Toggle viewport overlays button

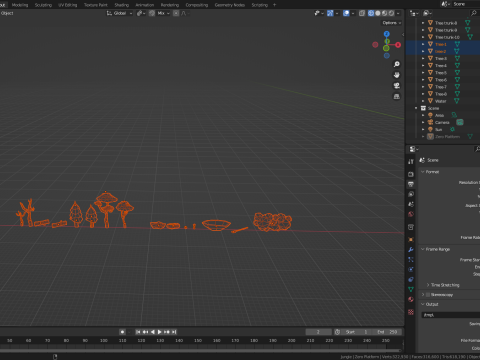346,13
